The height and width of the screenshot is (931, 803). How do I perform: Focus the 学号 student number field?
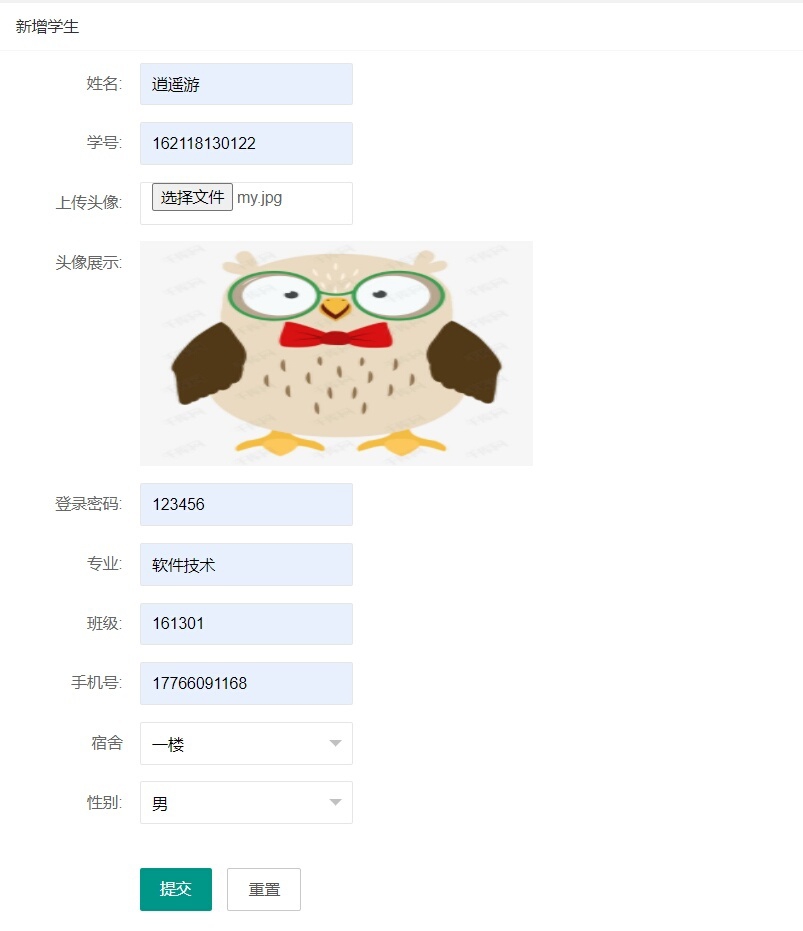click(x=246, y=143)
